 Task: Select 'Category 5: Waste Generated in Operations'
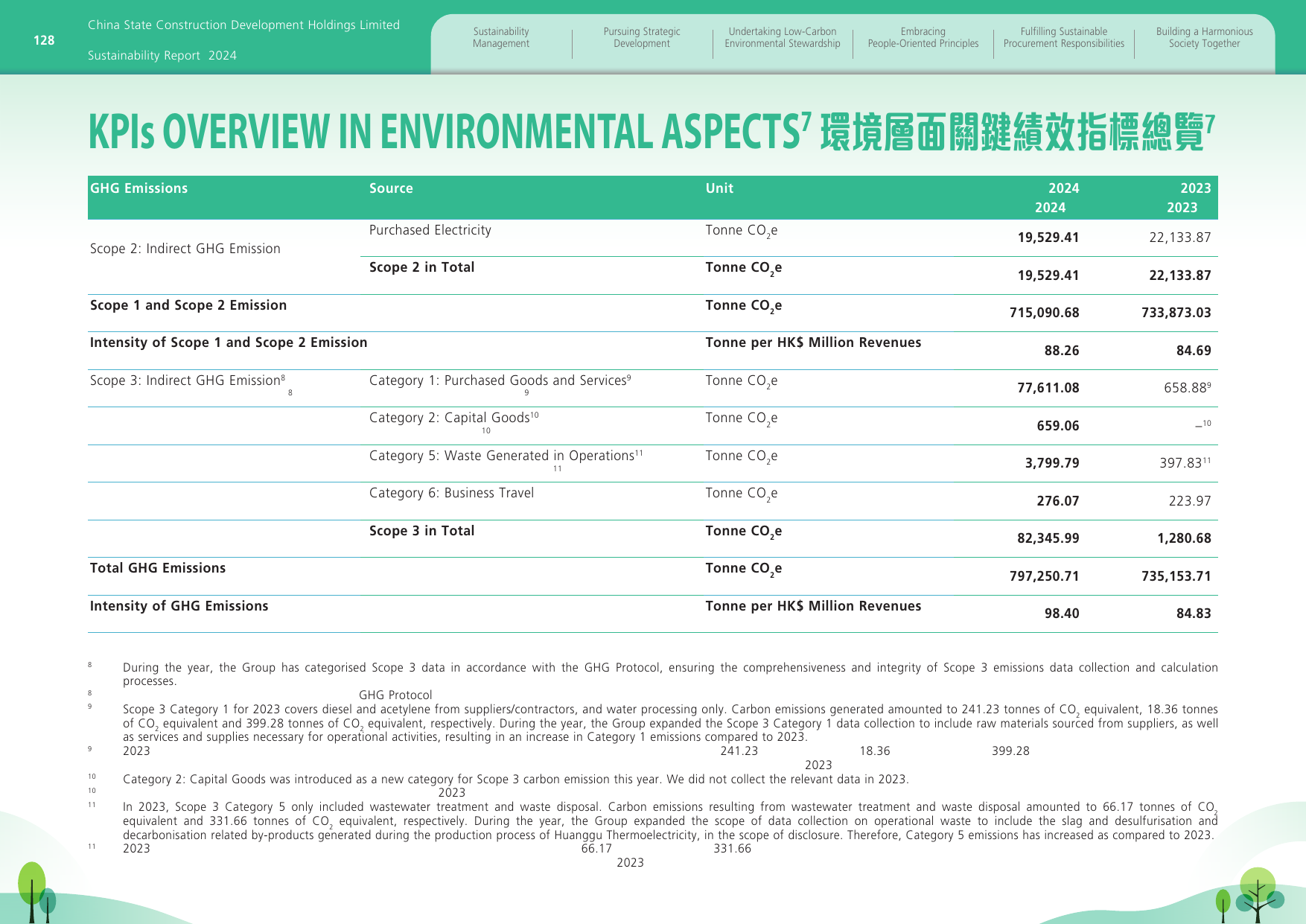[506, 456]
